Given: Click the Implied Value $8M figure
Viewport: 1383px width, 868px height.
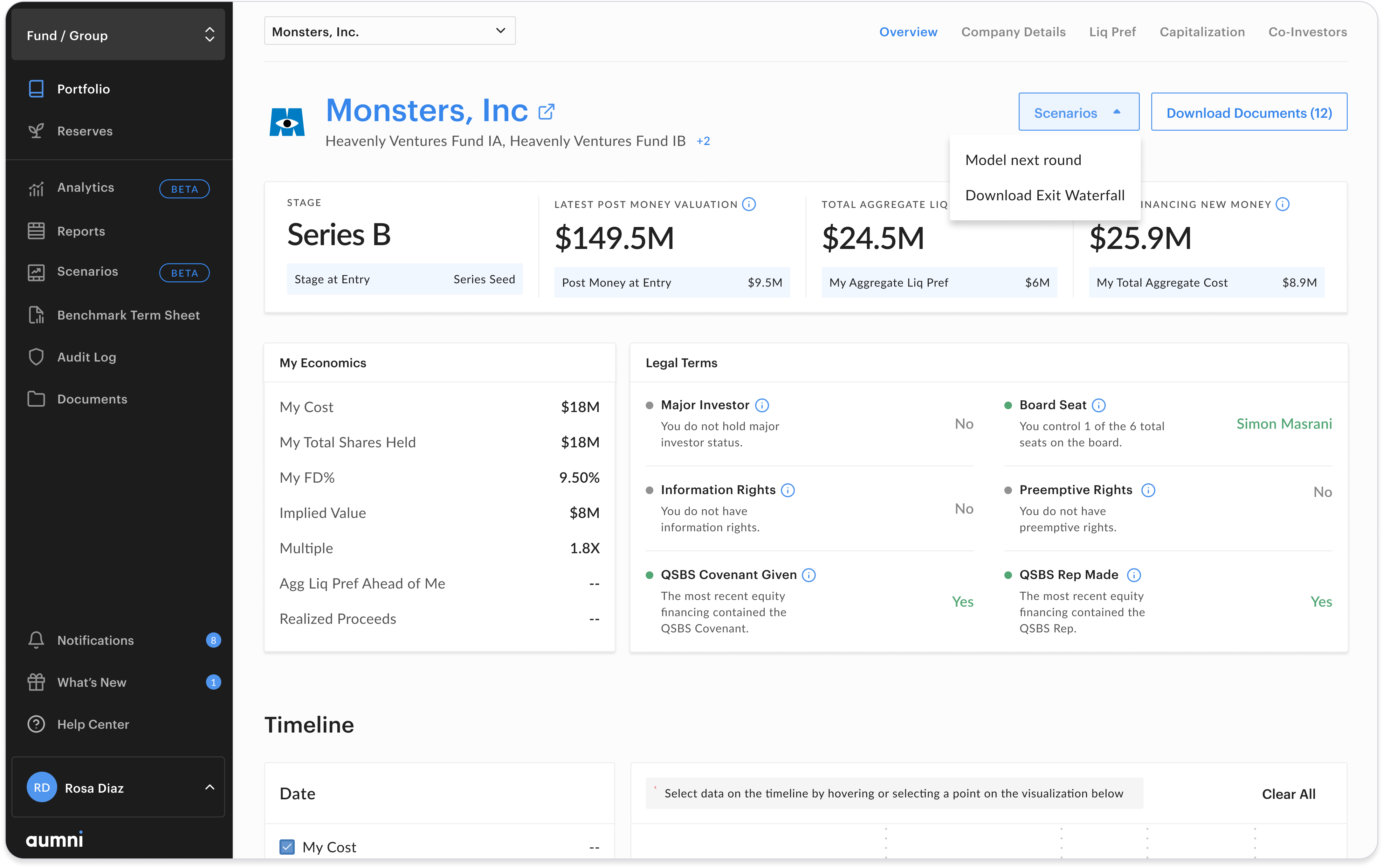Looking at the screenshot, I should coord(584,513).
